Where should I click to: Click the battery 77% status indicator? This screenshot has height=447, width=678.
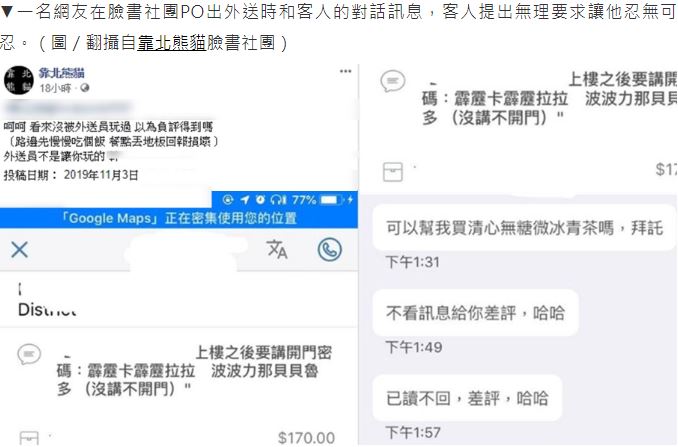[318, 200]
